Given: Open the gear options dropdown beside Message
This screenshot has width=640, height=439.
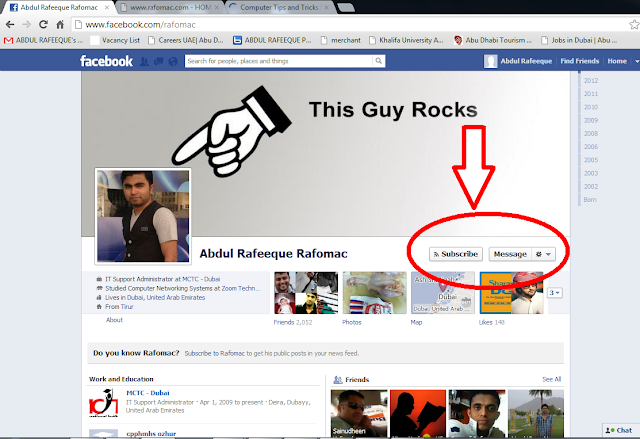Looking at the screenshot, I should [x=543, y=254].
